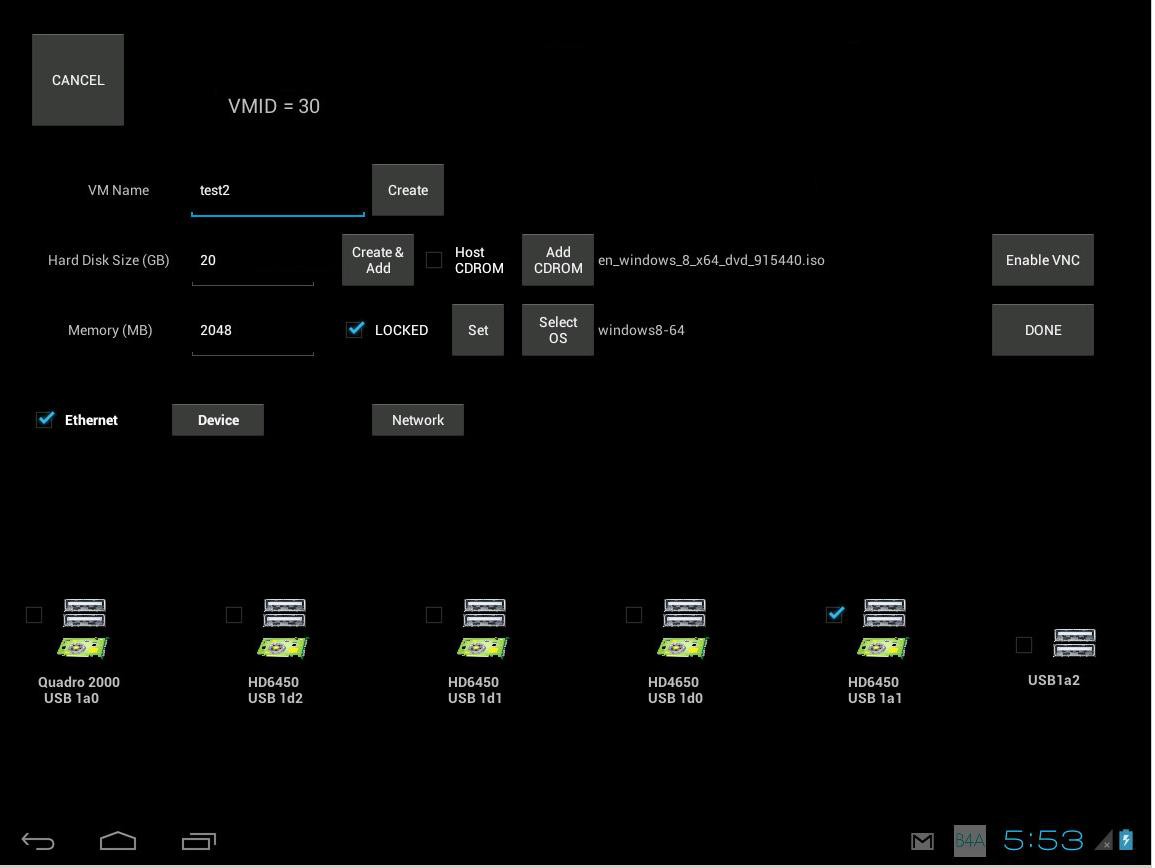Click the HD6450 USB 1d2 device icon
Image resolution: width=1155 pixels, height=868 pixels.
tap(283, 628)
